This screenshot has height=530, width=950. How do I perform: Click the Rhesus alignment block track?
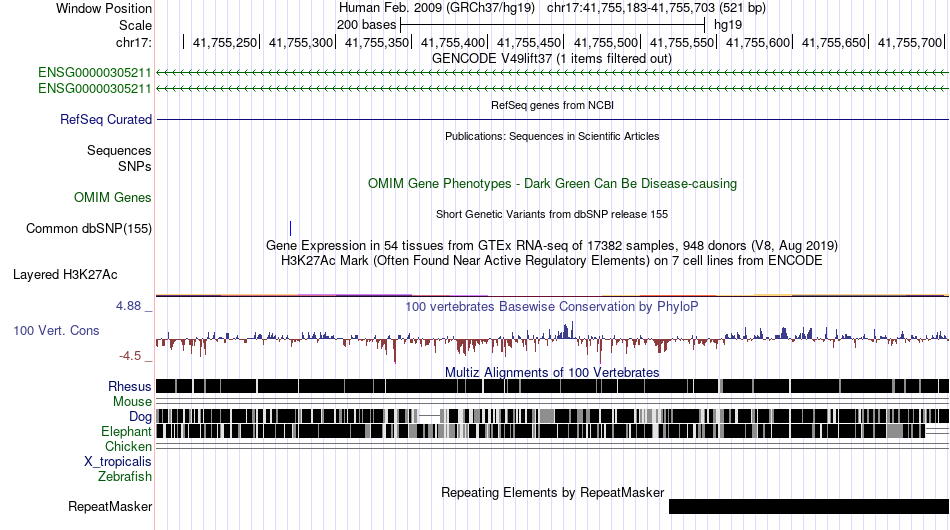point(553,386)
